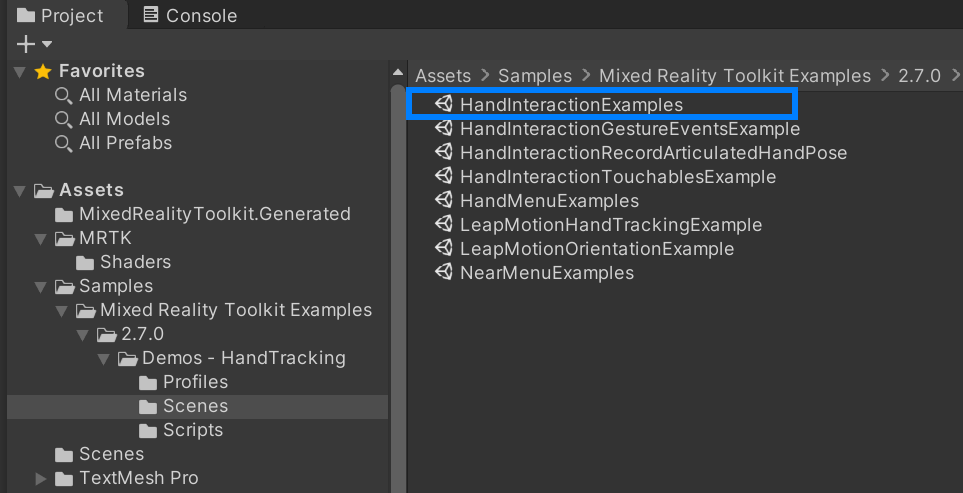Select HandInteractionGestureEventsExample scene icon
Screen dimensions: 963x493
pos(443,128)
